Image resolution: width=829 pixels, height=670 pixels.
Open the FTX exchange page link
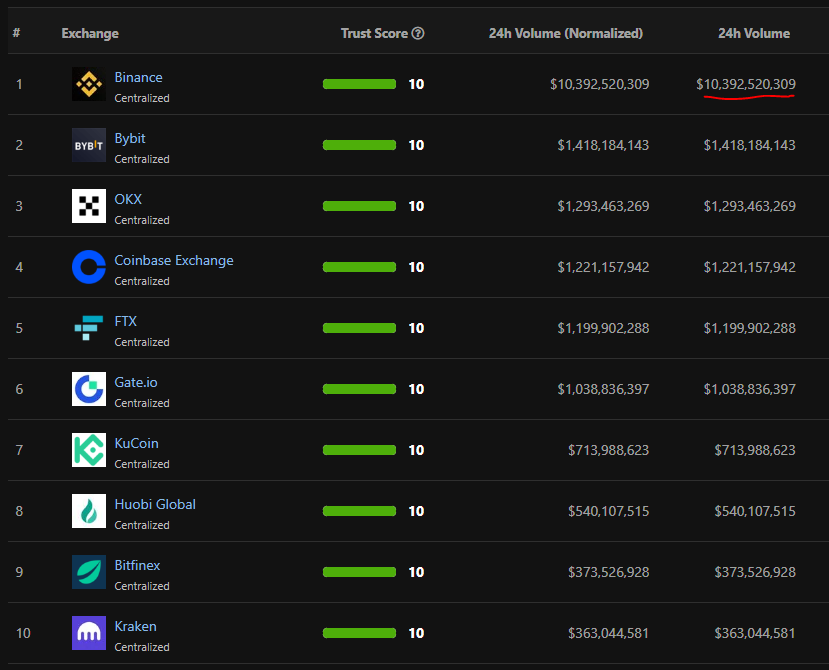point(124,321)
